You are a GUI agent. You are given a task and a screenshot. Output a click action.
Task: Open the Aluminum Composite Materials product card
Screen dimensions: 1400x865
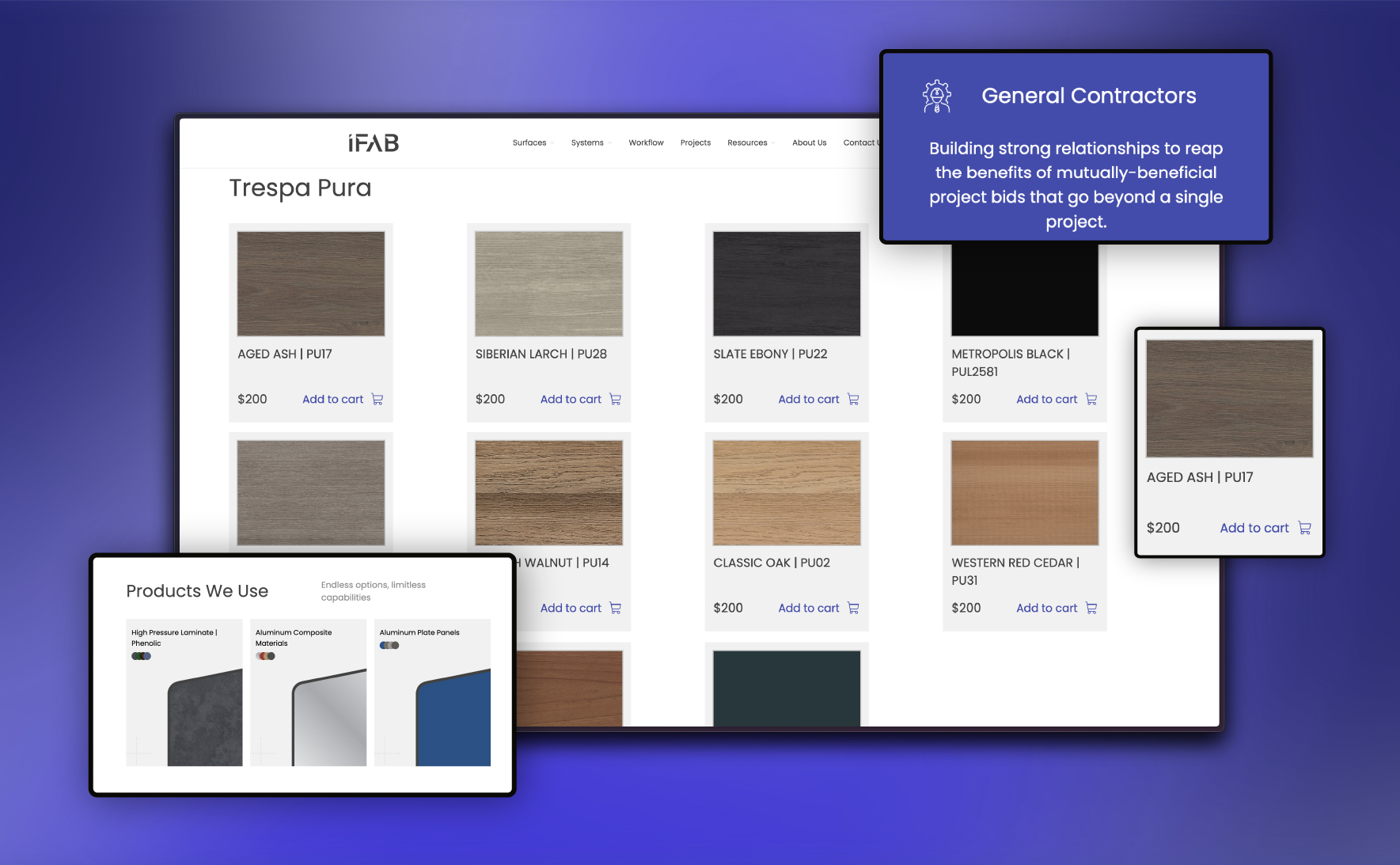coord(308,692)
